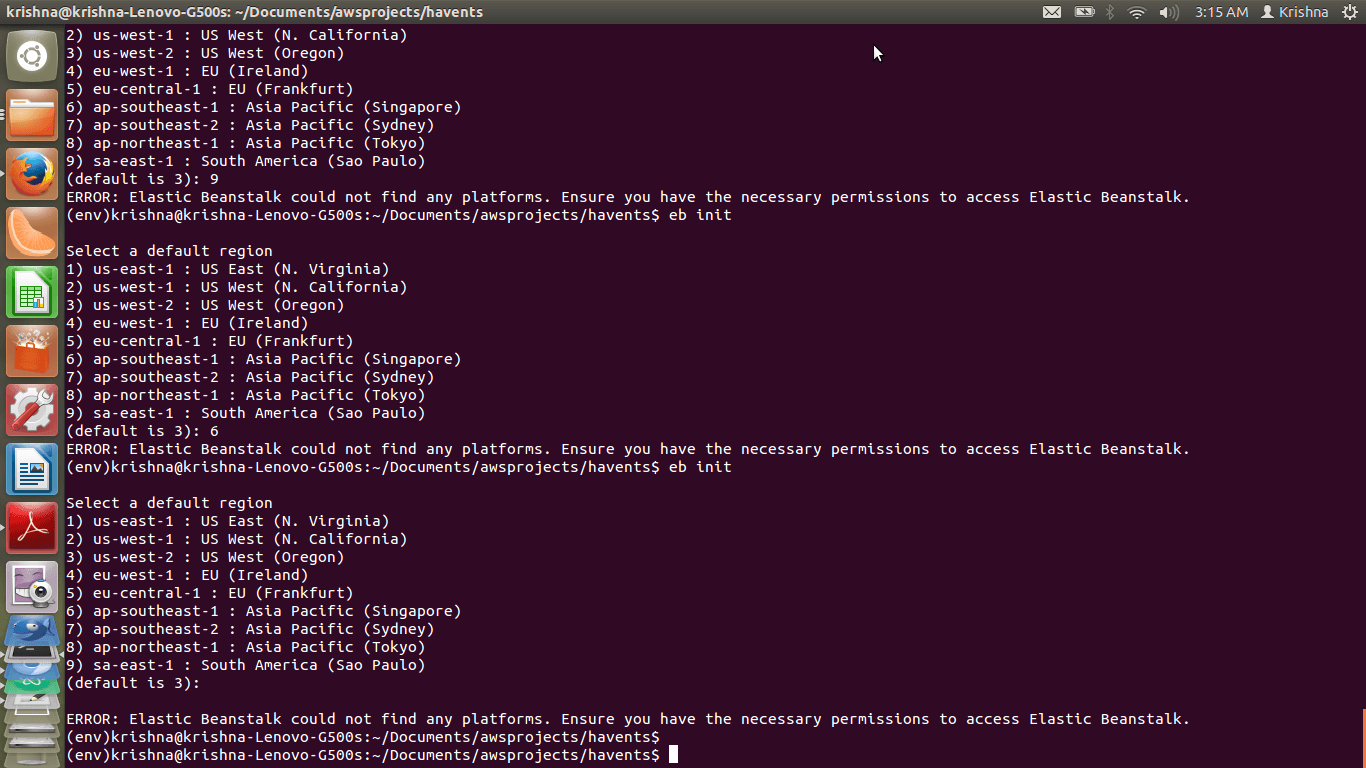This screenshot has width=1366, height=768.
Task: Open the Wi-Fi network menu
Action: 1136,12
